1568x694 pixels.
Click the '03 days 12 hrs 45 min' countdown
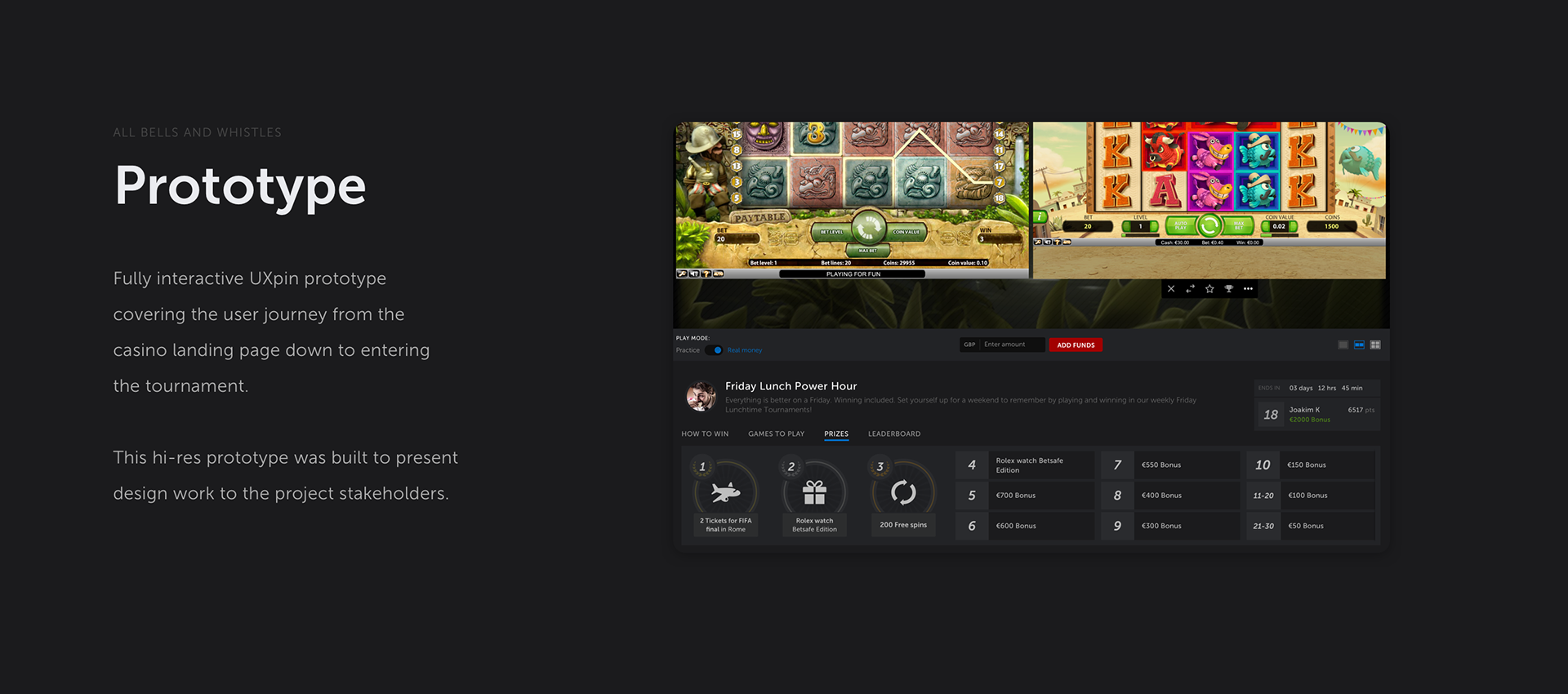tap(1325, 389)
